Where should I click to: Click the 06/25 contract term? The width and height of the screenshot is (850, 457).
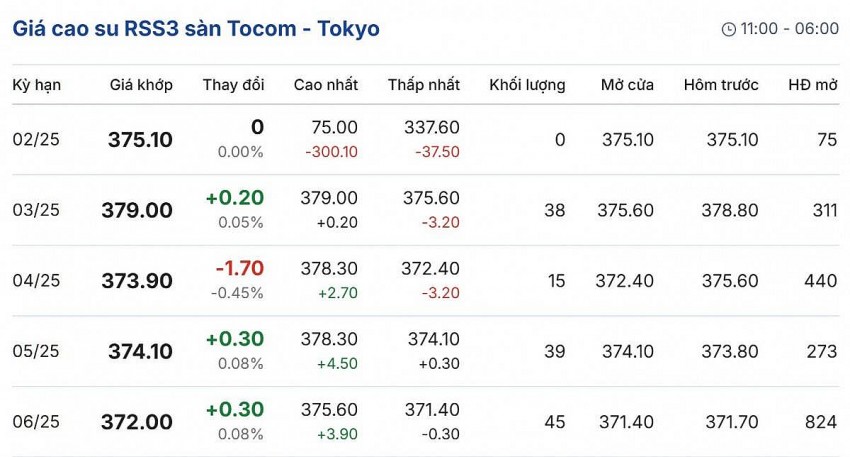tap(36, 422)
